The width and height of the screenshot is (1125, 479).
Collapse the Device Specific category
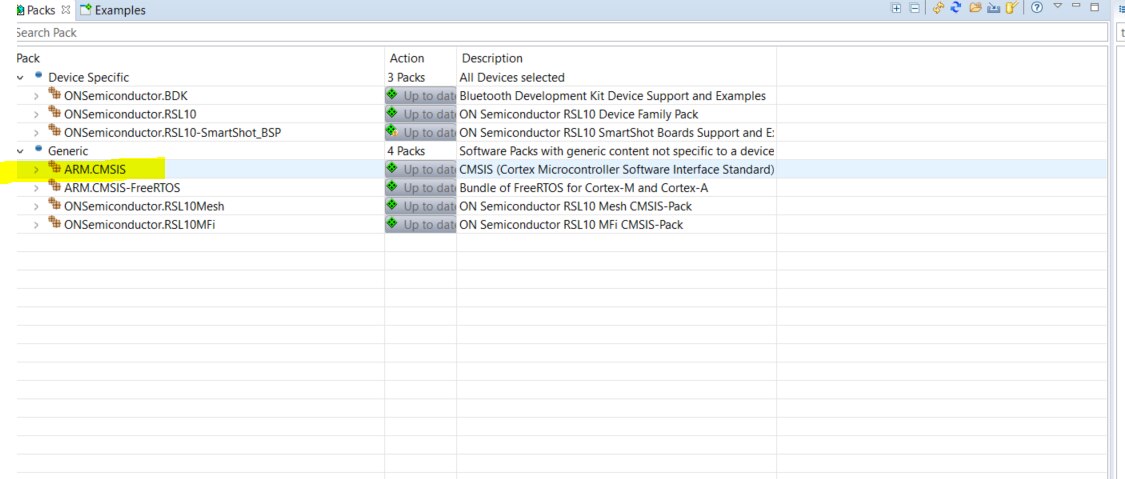pyautogui.click(x=21, y=77)
